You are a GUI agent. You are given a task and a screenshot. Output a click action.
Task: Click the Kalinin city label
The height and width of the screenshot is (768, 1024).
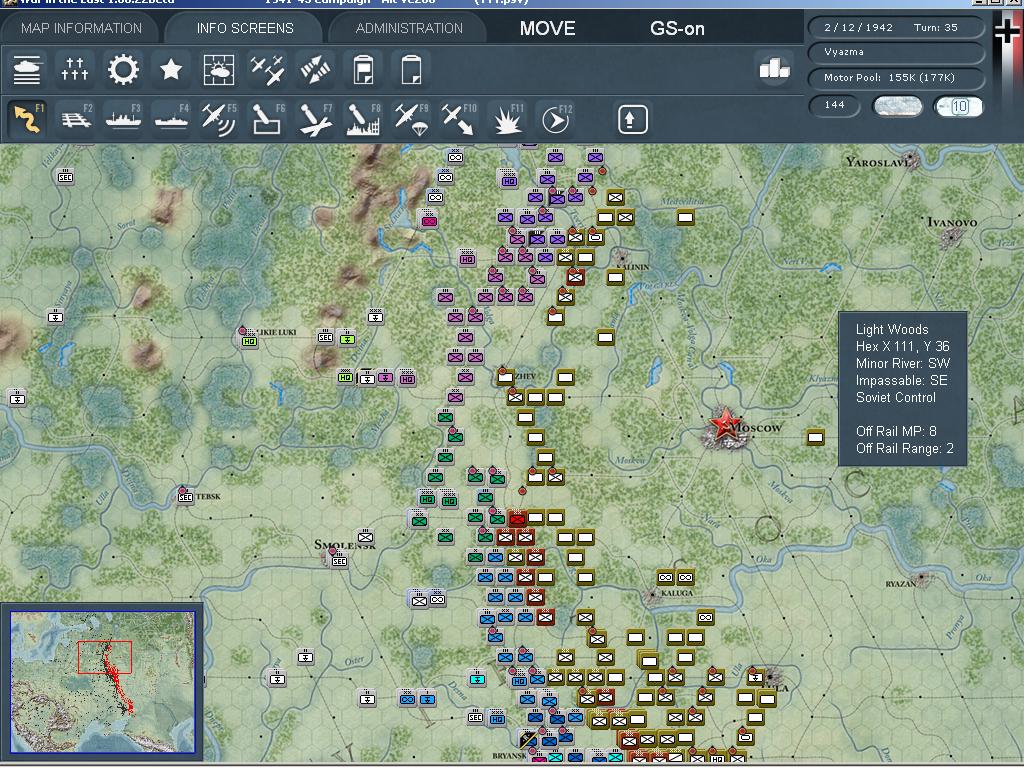pos(635,267)
